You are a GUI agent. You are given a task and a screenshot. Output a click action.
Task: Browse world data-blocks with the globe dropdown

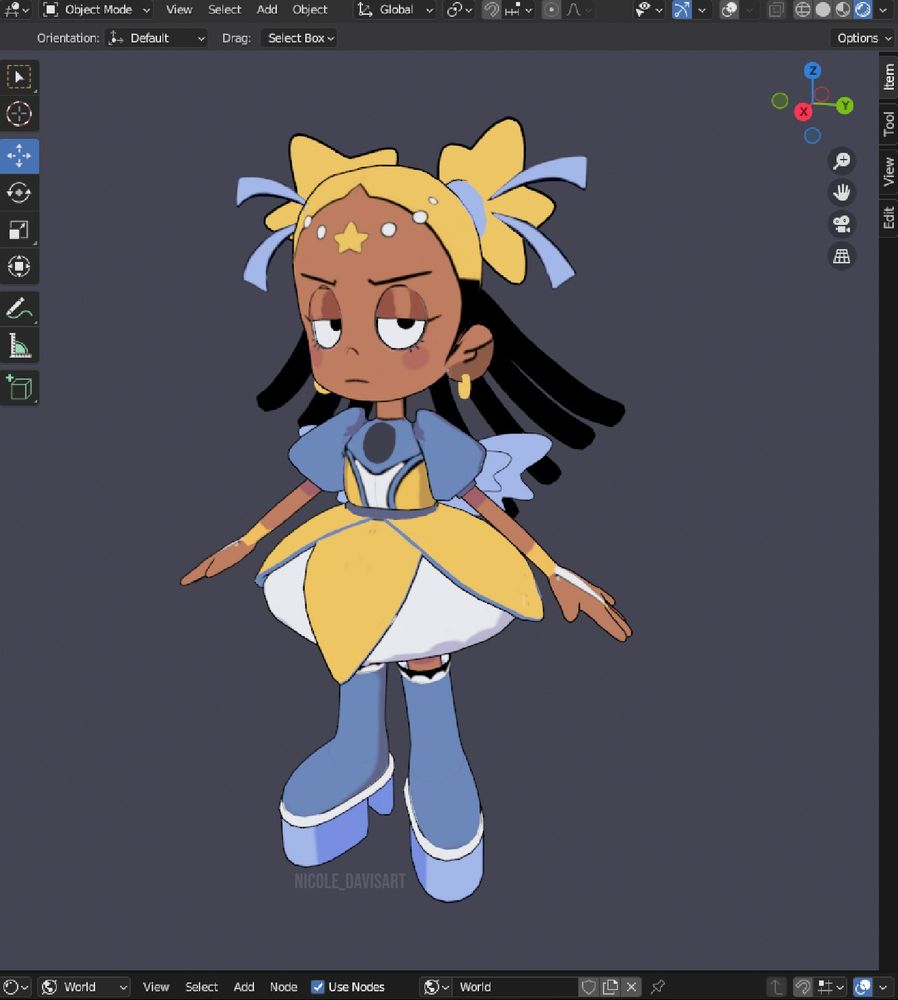436,987
